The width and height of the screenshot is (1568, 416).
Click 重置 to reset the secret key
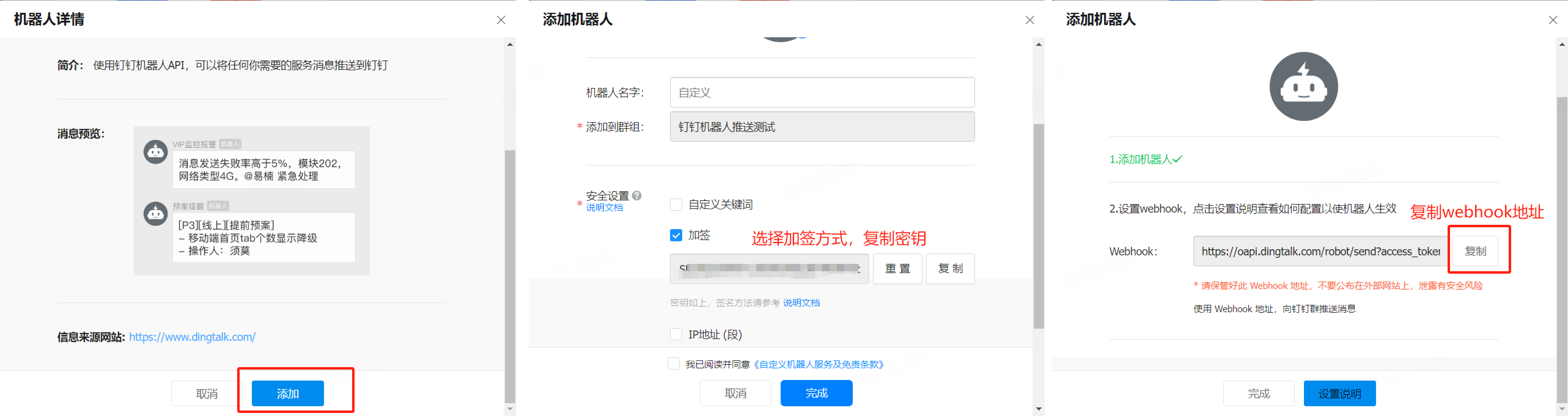coord(897,269)
